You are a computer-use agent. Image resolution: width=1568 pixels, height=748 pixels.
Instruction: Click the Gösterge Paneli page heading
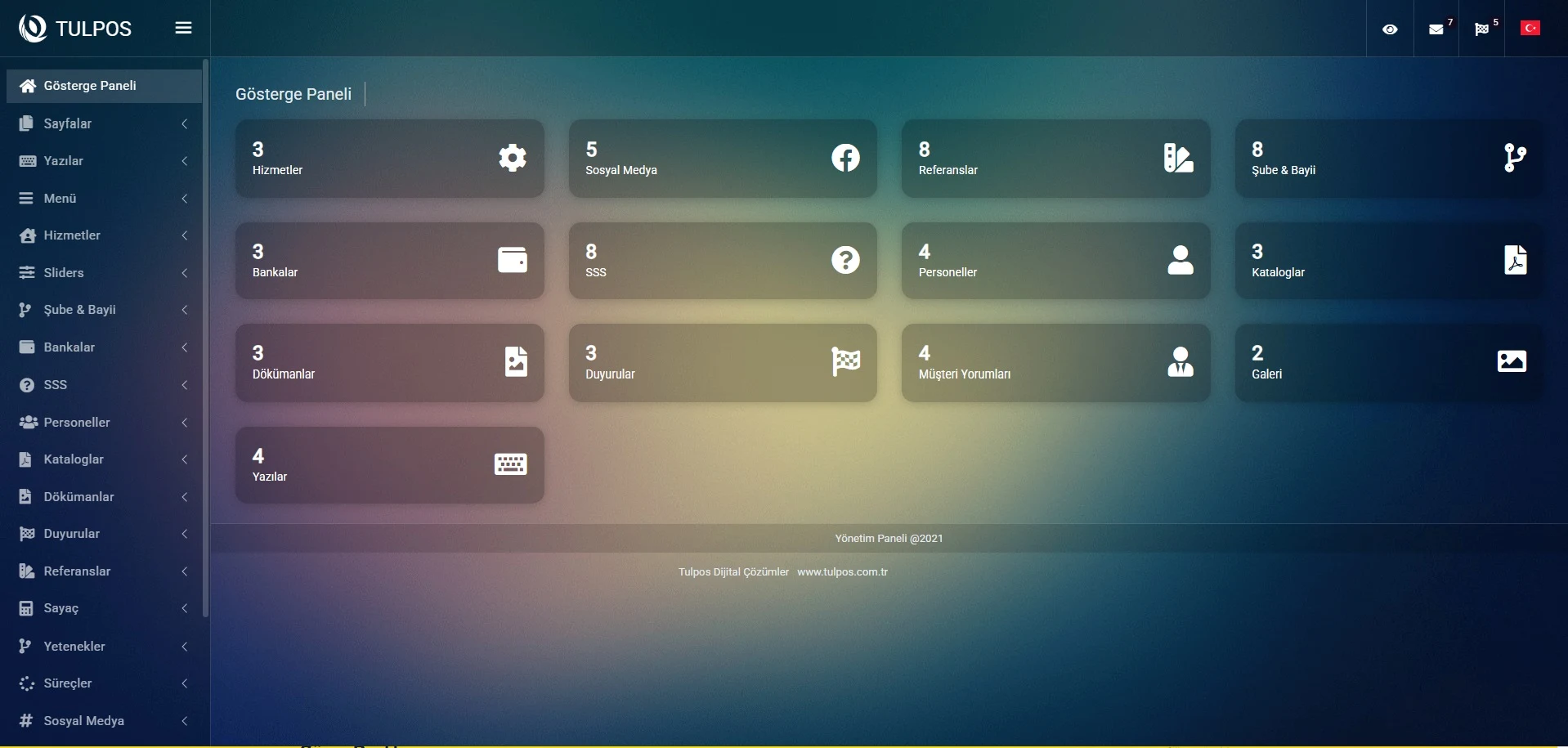pyautogui.click(x=293, y=94)
